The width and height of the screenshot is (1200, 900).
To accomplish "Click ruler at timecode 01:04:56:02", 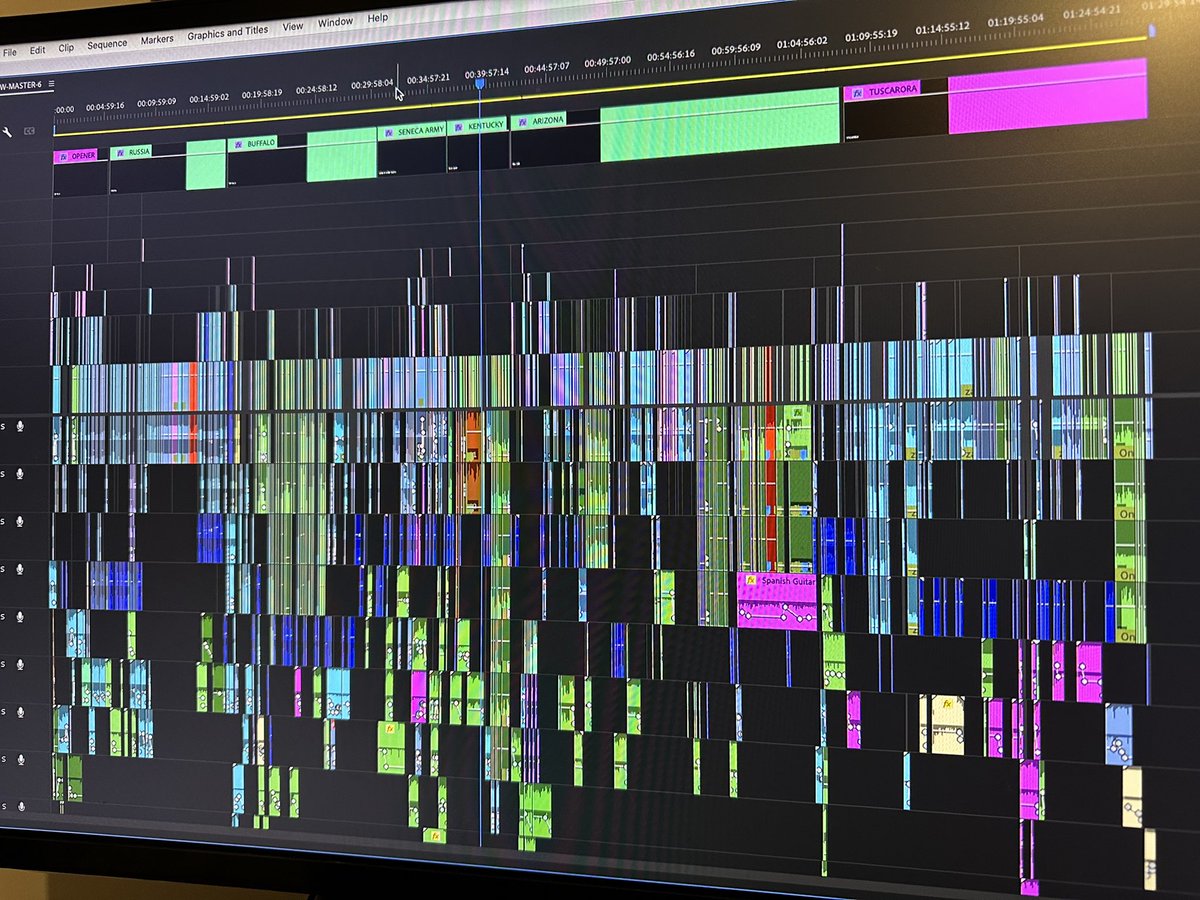I will (x=804, y=42).
